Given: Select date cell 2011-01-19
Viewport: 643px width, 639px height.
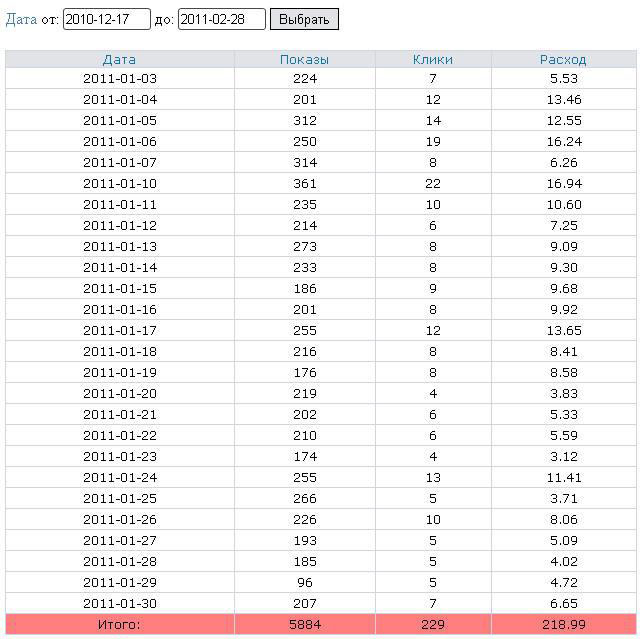Looking at the screenshot, I should click(x=120, y=373).
